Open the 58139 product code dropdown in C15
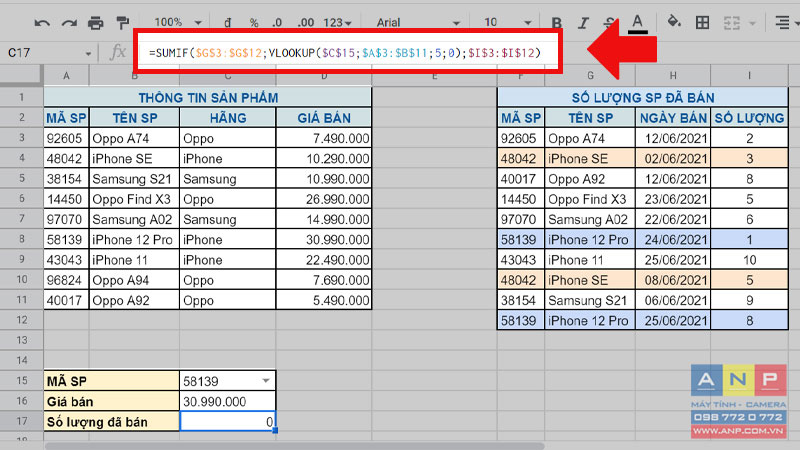Viewport: 800px width, 450px height. pos(266,381)
